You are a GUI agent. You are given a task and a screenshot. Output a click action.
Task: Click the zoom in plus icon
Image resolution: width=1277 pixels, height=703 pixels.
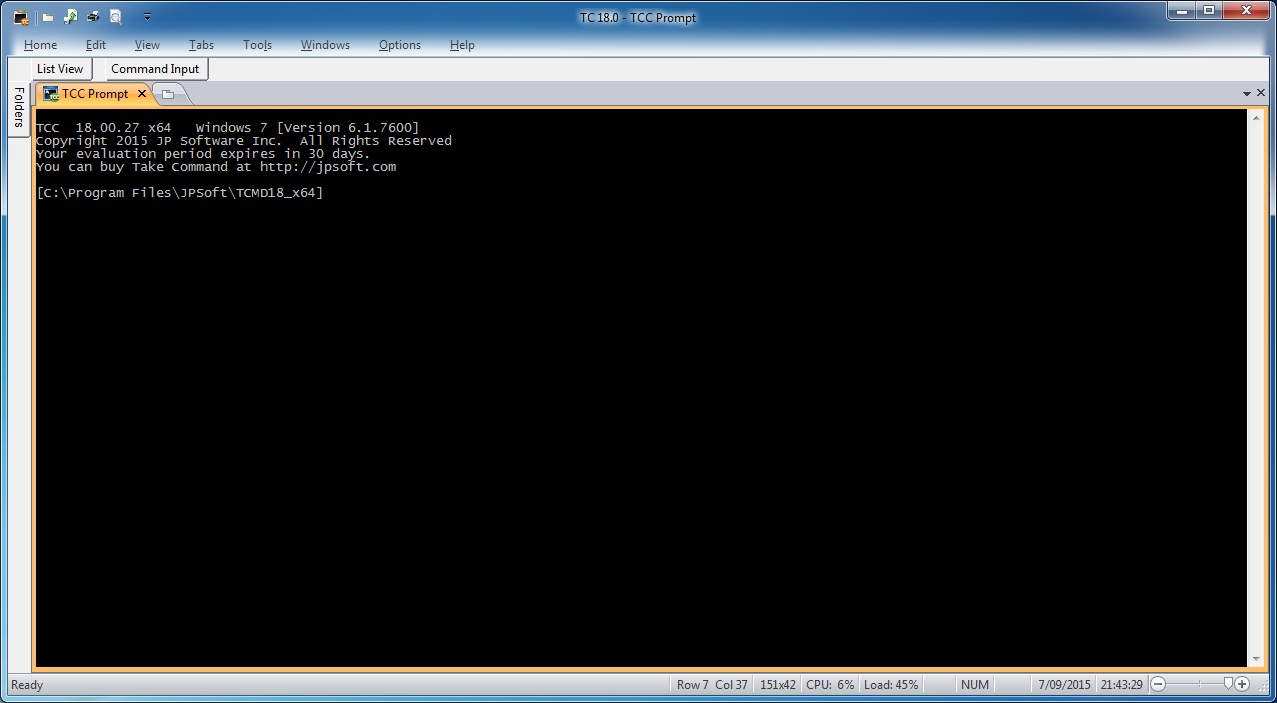pyautogui.click(x=1242, y=685)
